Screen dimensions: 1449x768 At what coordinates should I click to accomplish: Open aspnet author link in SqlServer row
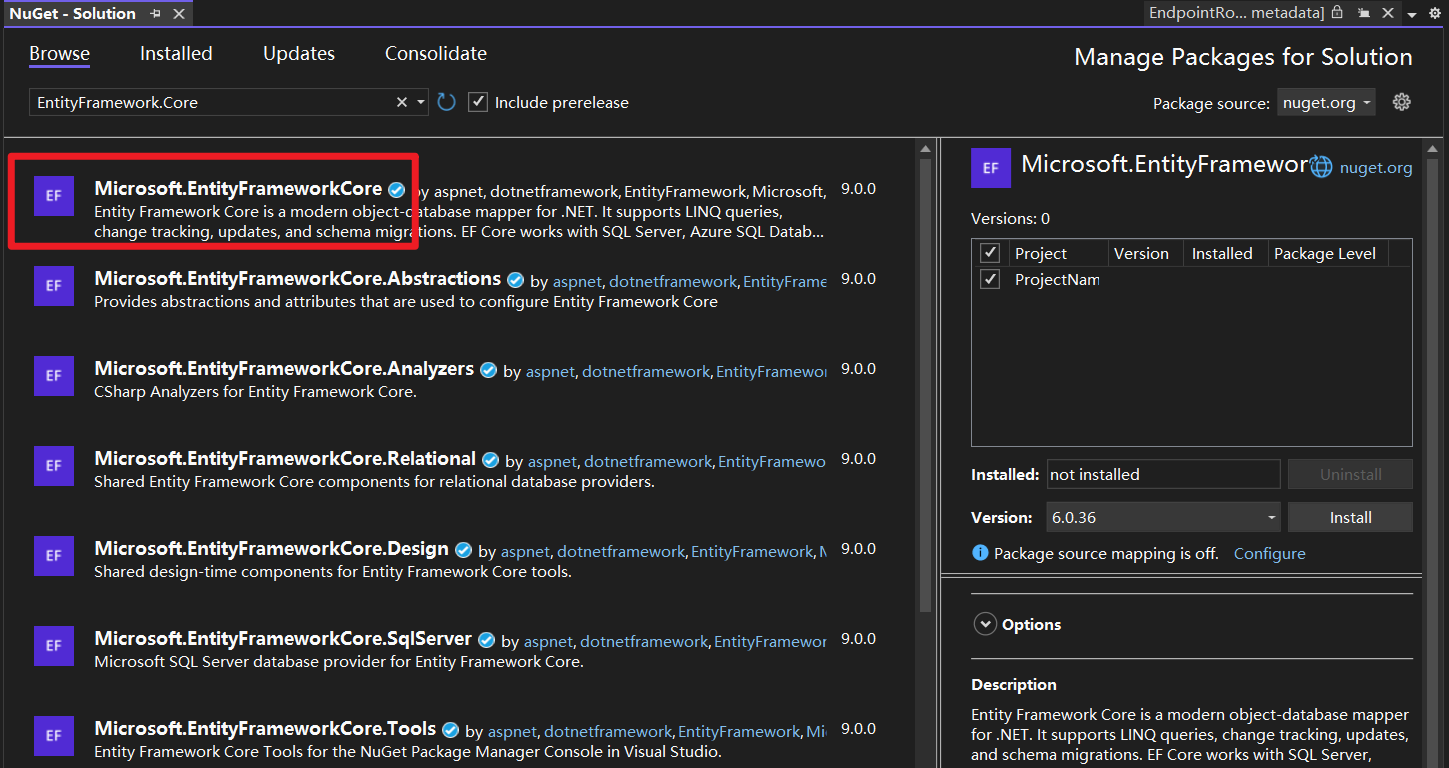pos(548,641)
